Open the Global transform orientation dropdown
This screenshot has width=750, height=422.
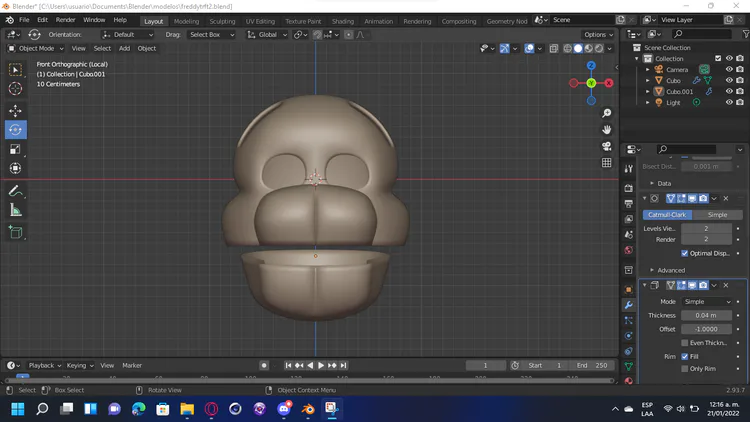[267, 34]
